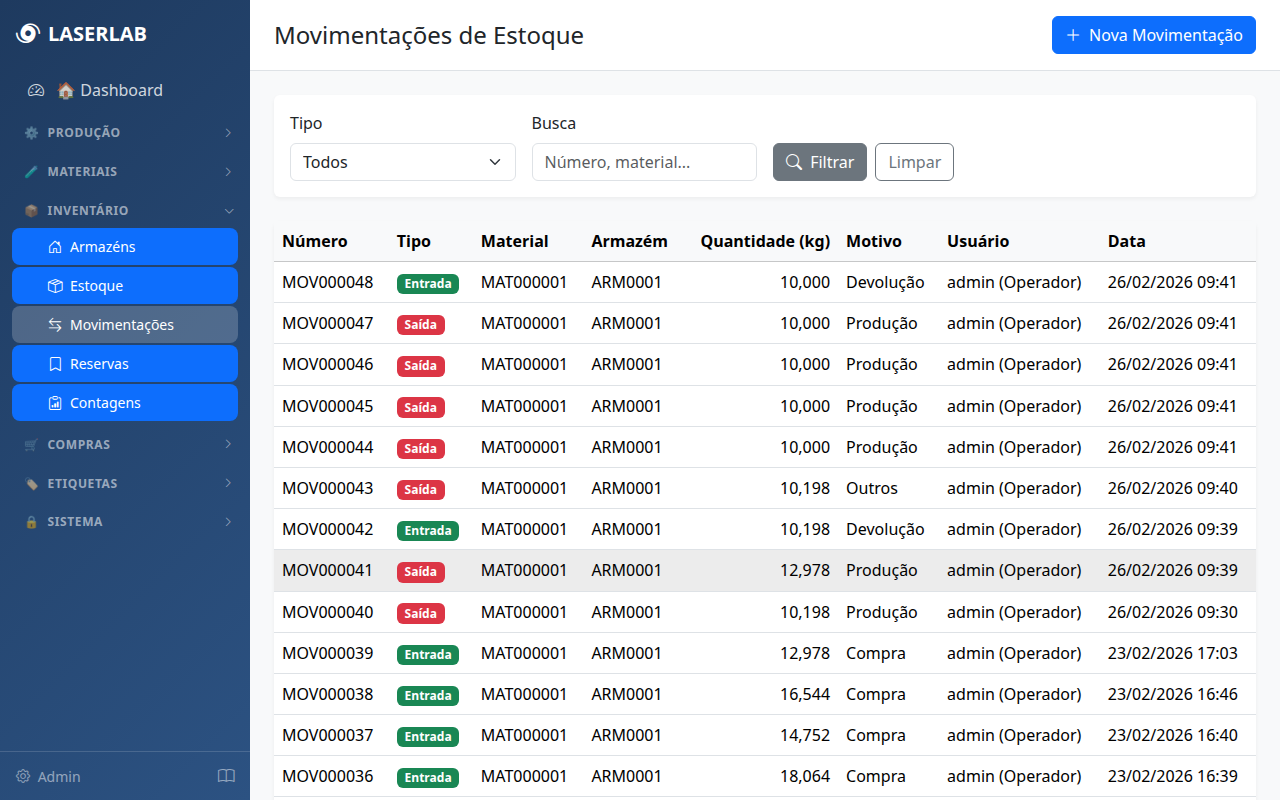This screenshot has width=1280, height=800.
Task: Open the SISTEMA menu item
Action: 125,521
